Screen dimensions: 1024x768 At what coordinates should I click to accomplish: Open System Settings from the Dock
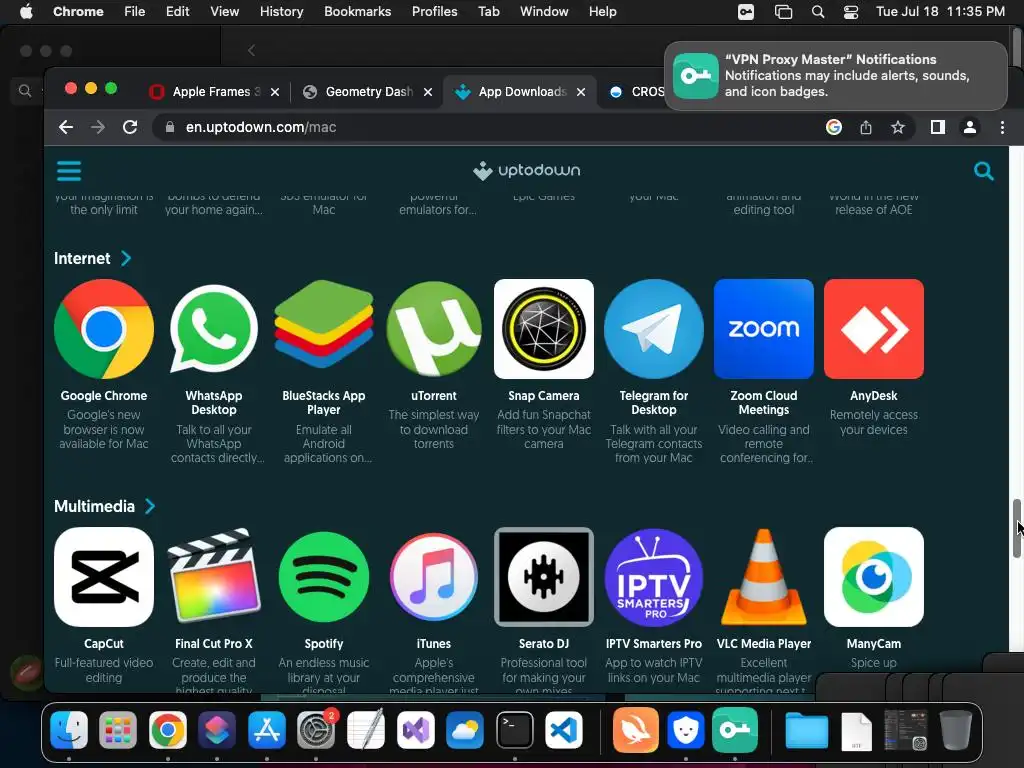316,729
